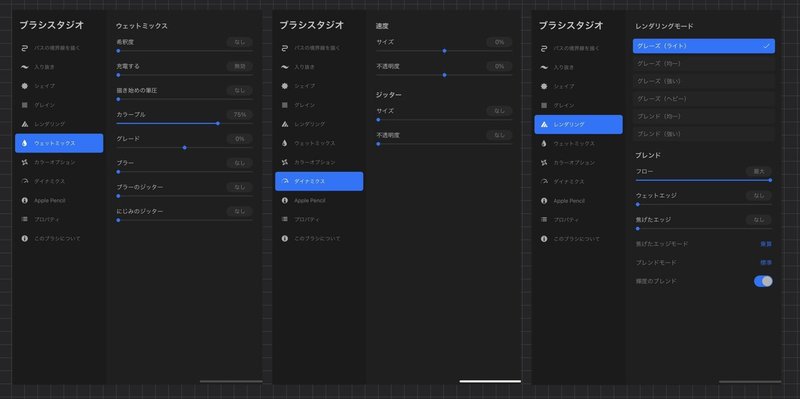Image resolution: width=800 pixels, height=399 pixels.
Task: Click the 速度 不透明度 slider handle
Action: 444,75
